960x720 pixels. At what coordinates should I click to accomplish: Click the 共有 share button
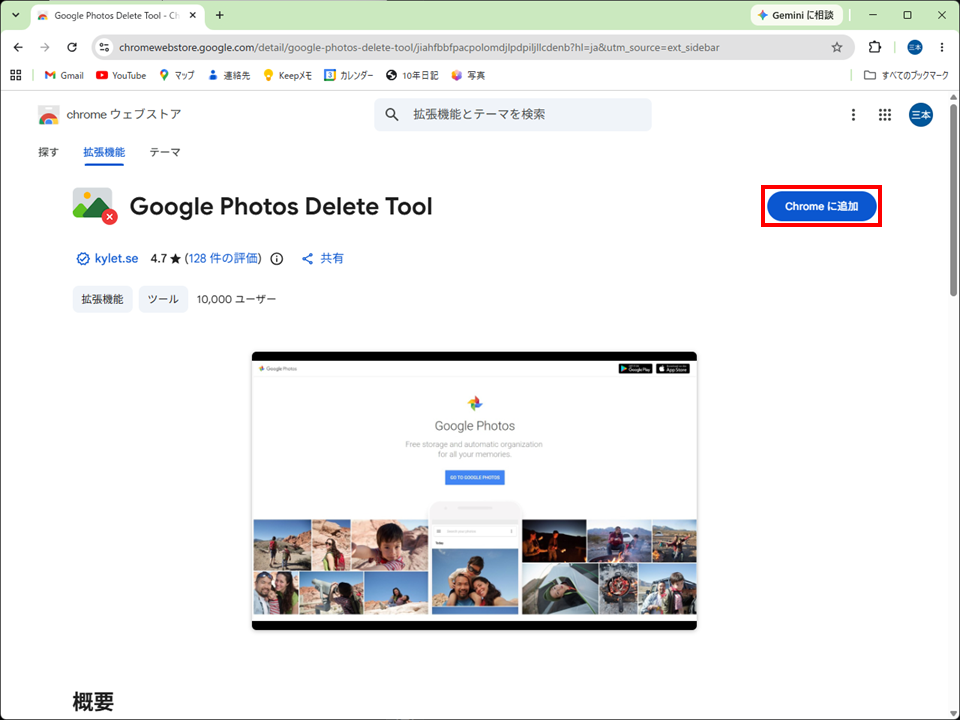pos(323,258)
